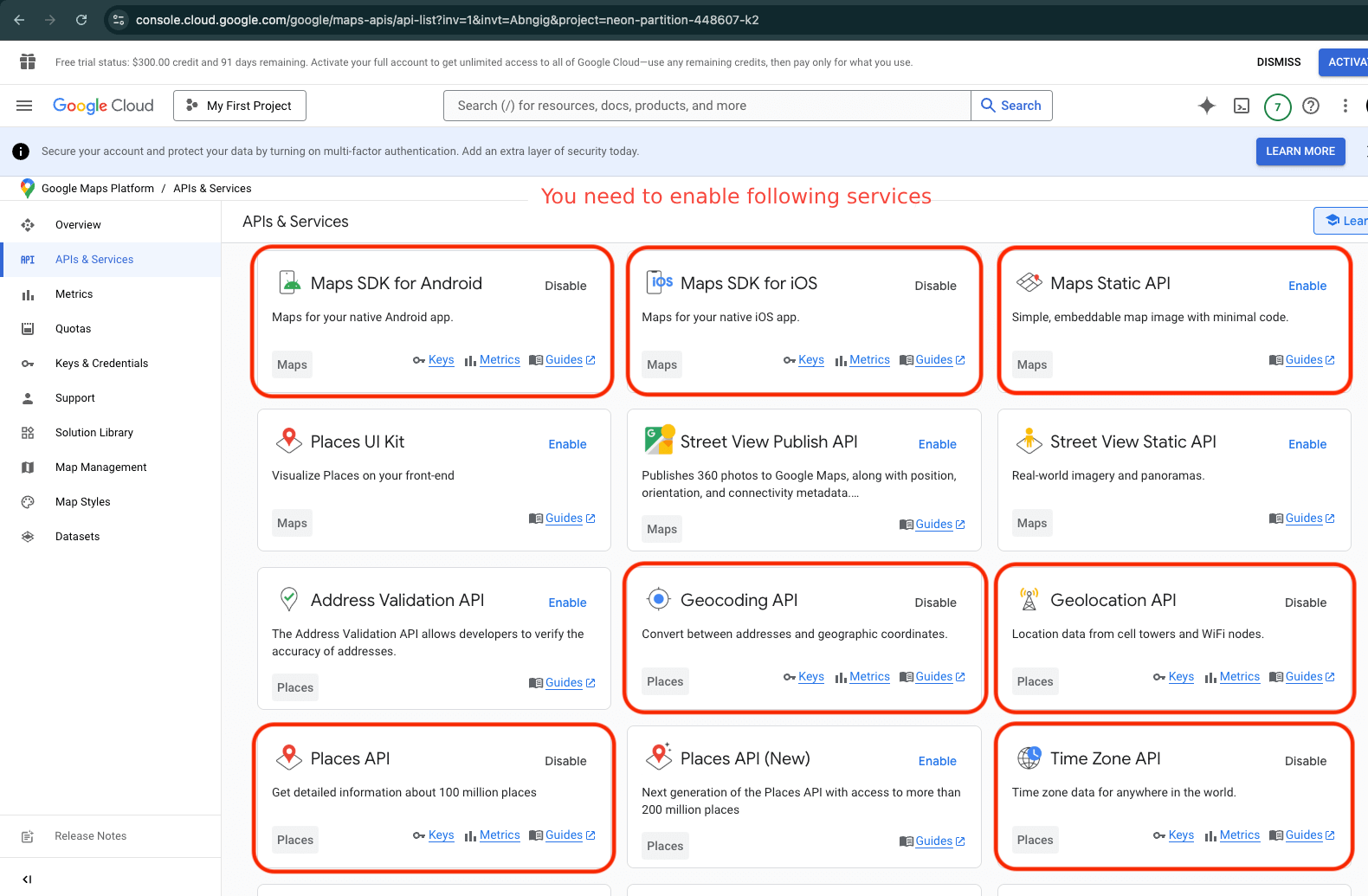
Task: Open Google Maps Platform breadcrumb
Action: click(x=98, y=189)
